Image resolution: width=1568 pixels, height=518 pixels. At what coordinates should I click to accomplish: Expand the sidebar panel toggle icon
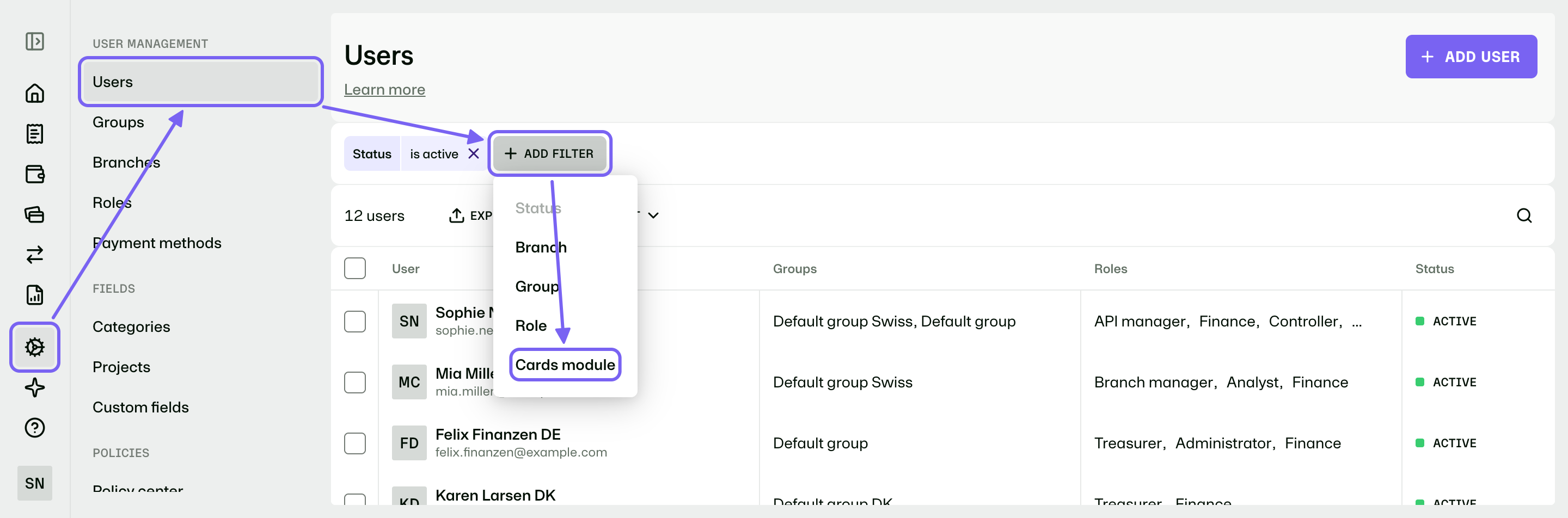coord(35,41)
